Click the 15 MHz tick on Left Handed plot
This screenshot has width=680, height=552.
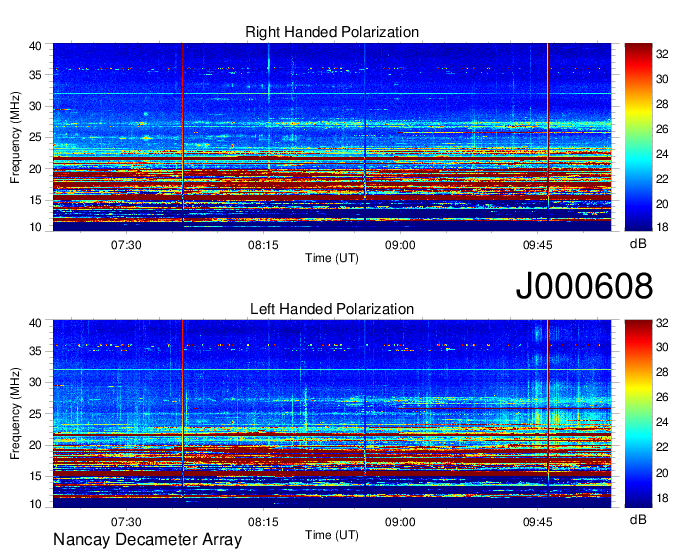[35, 477]
